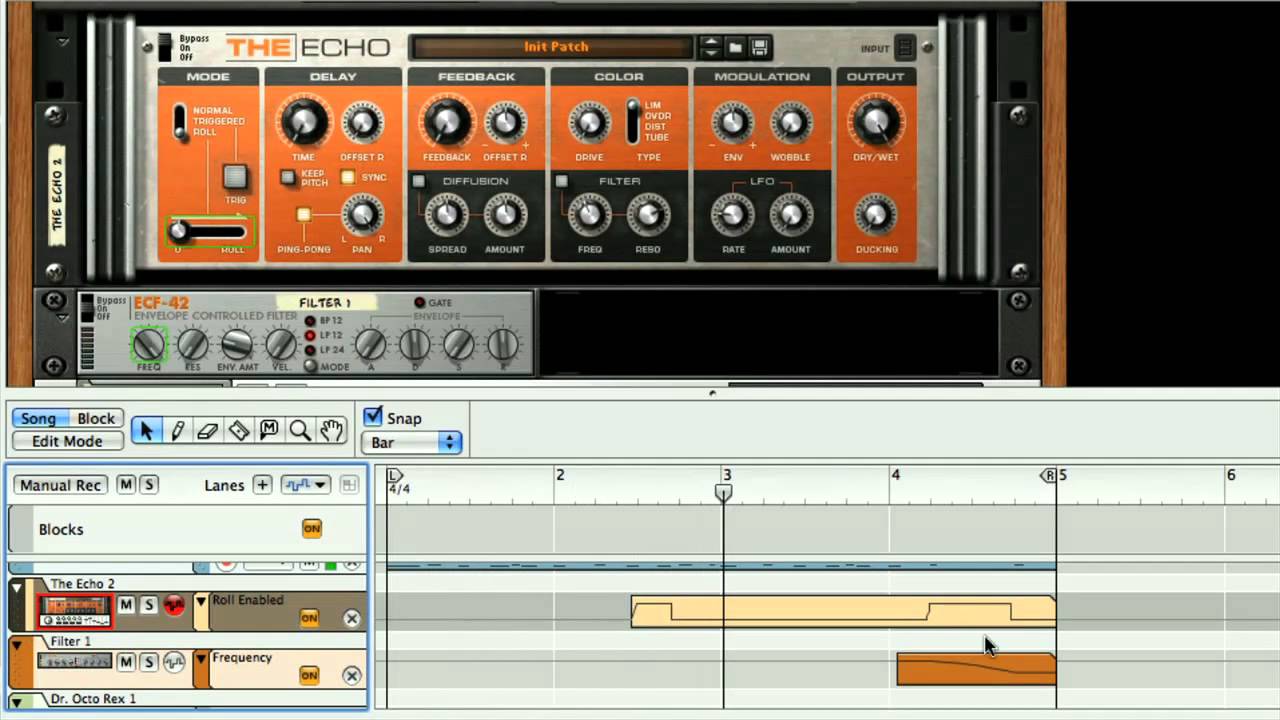This screenshot has width=1280, height=720.
Task: Select the Mute tool
Action: click(269, 430)
